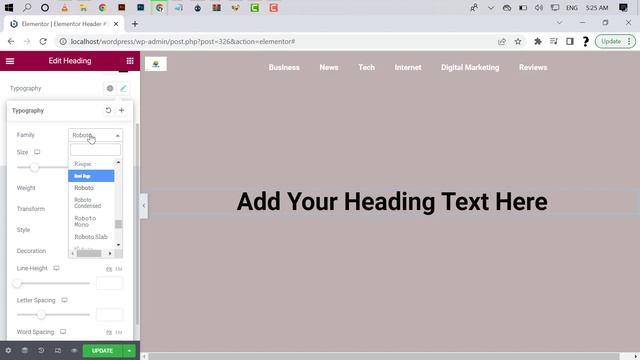Select the Roboto Slab font
The image size is (640, 360).
click(91, 237)
